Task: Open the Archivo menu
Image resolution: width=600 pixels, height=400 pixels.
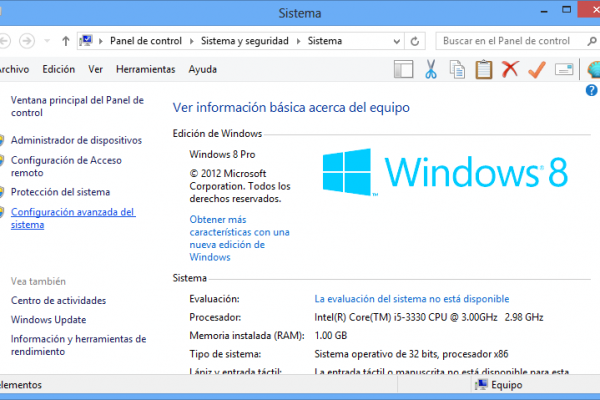Action: (x=14, y=69)
